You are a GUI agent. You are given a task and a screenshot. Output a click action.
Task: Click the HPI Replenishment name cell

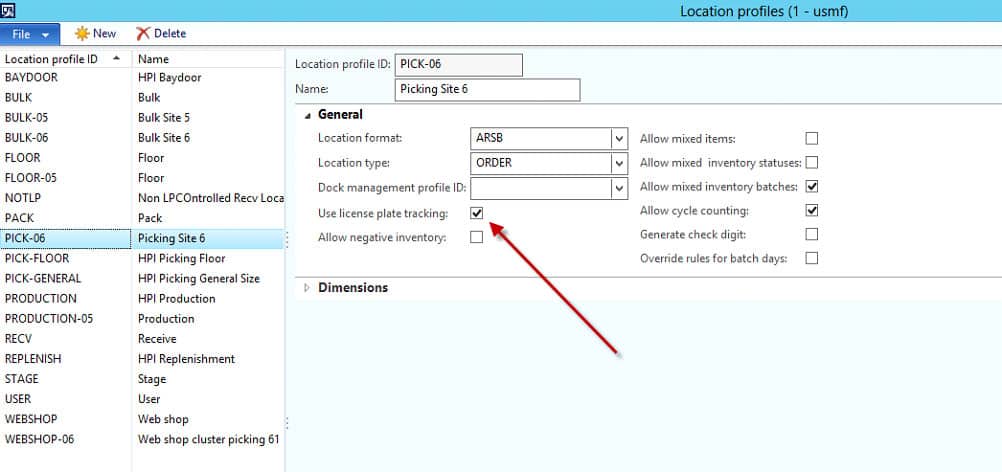tap(208, 359)
